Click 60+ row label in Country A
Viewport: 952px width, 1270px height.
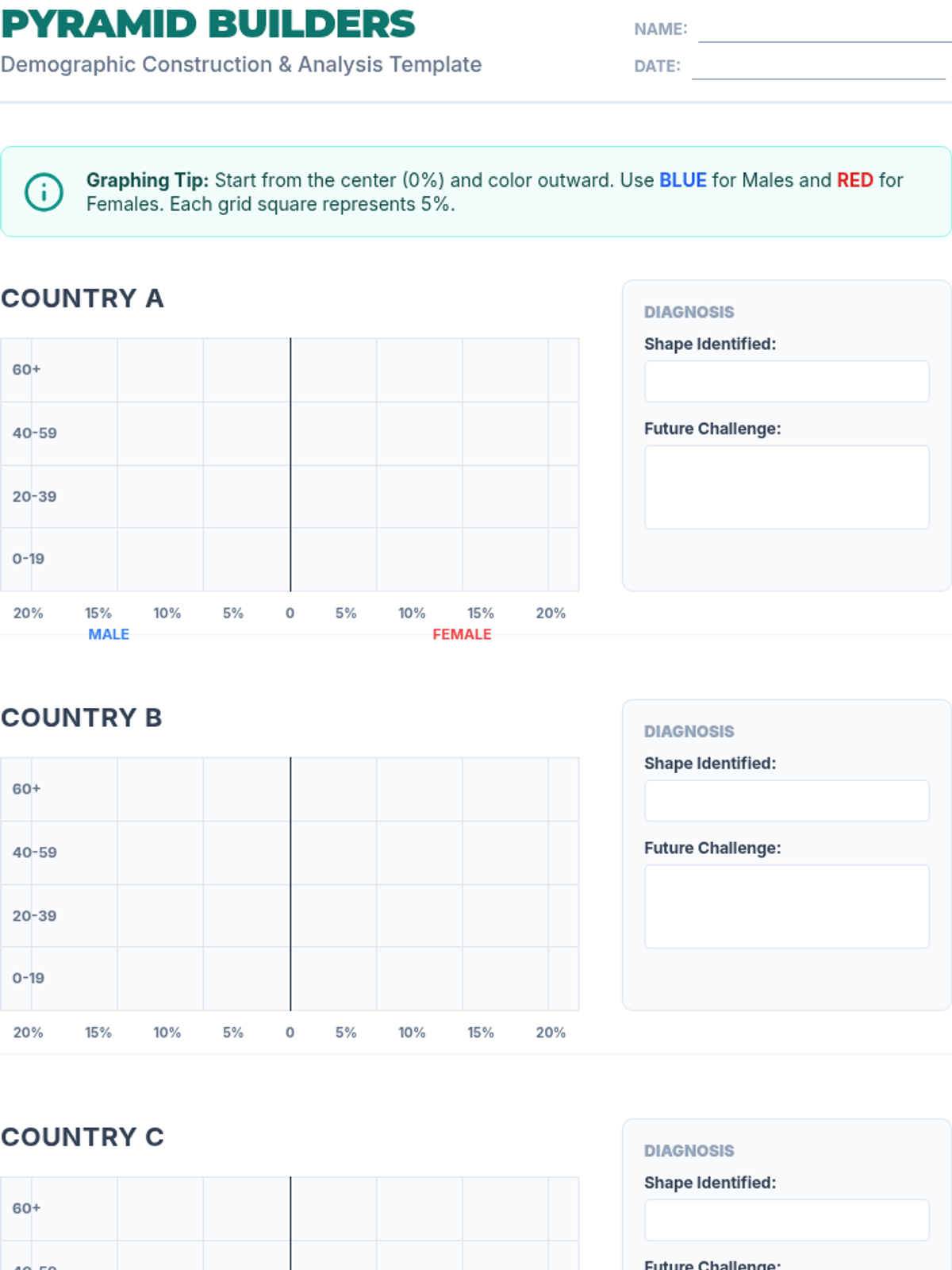(x=26, y=369)
